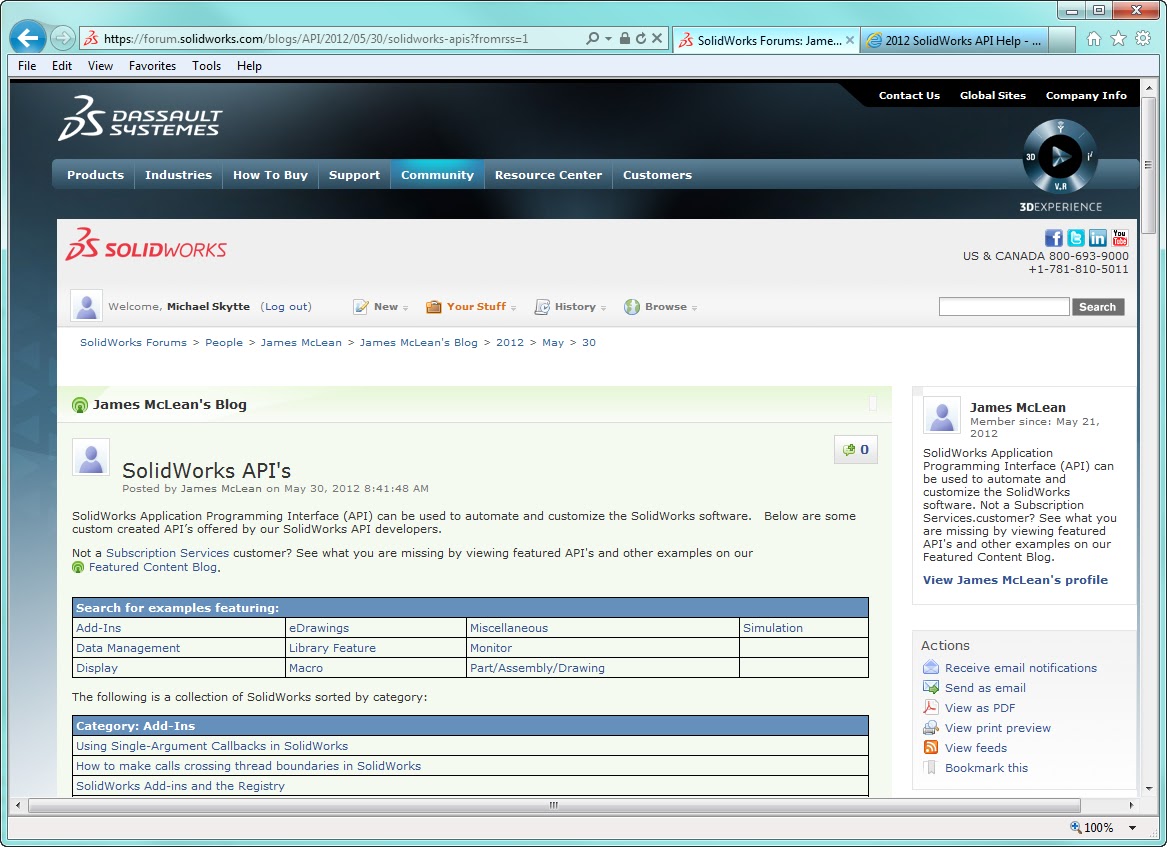Click the blog feed icon beside James McLean's Blog
Viewport: 1167px width, 847px height.
80,405
